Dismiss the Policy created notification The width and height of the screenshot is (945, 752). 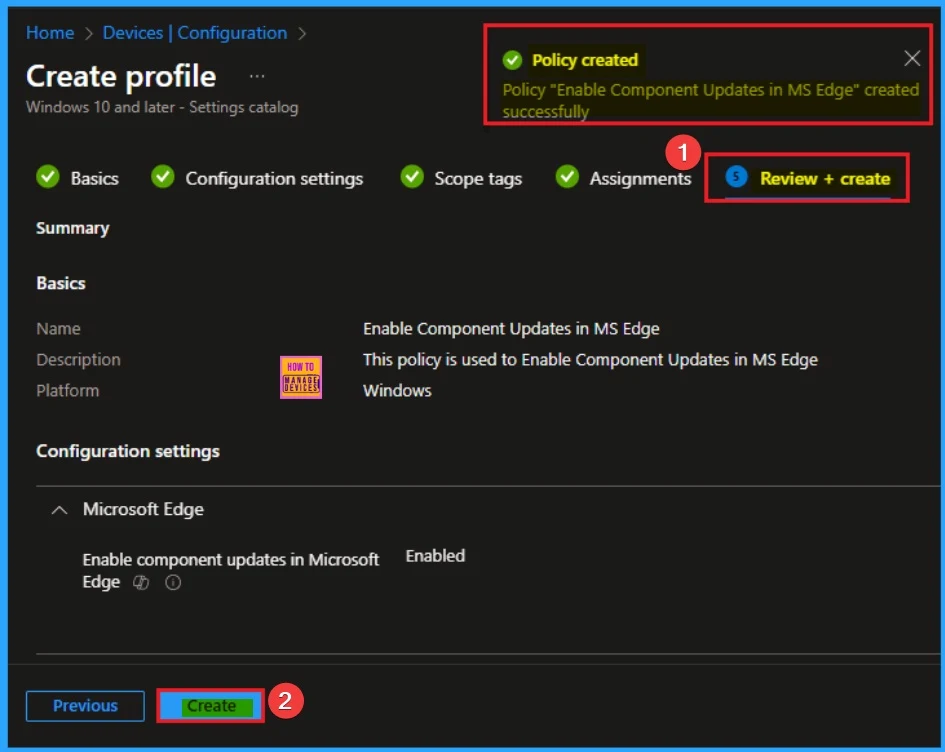coord(911,58)
